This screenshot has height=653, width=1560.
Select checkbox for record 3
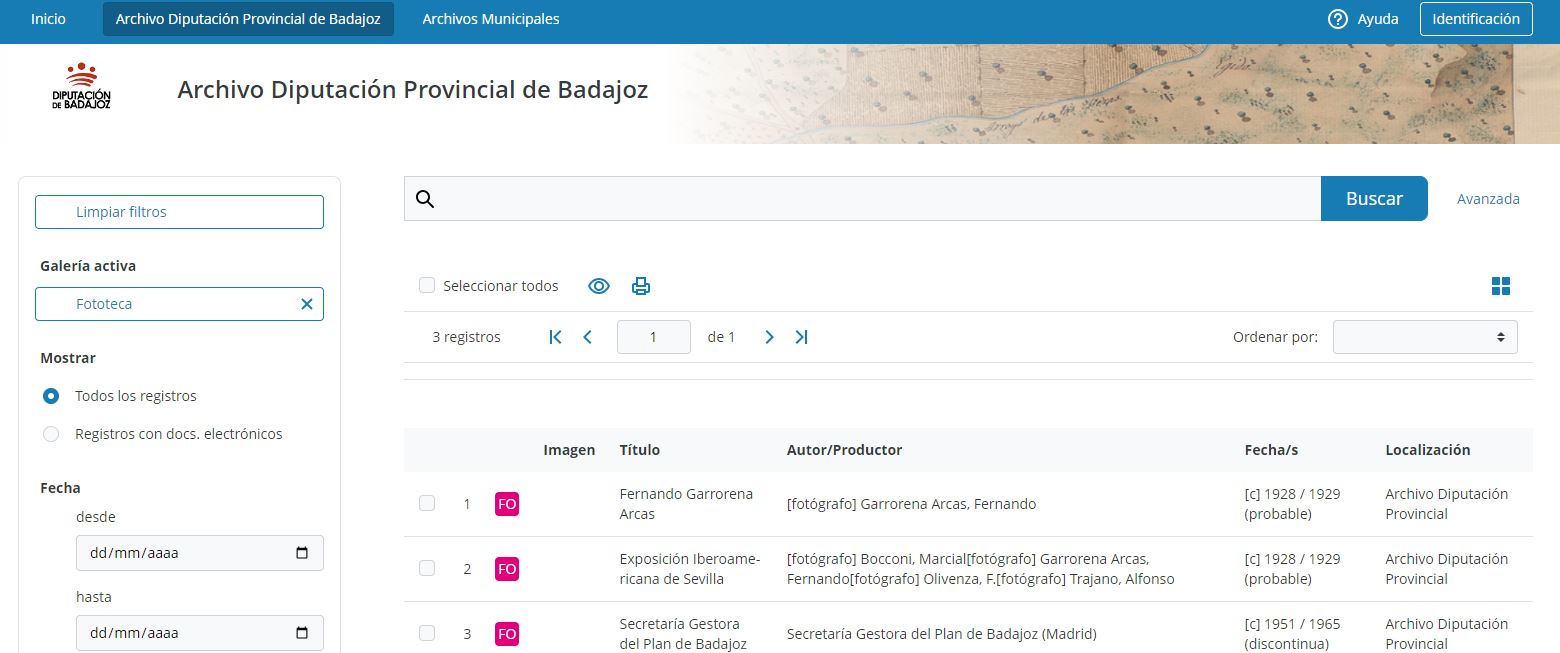coord(427,634)
